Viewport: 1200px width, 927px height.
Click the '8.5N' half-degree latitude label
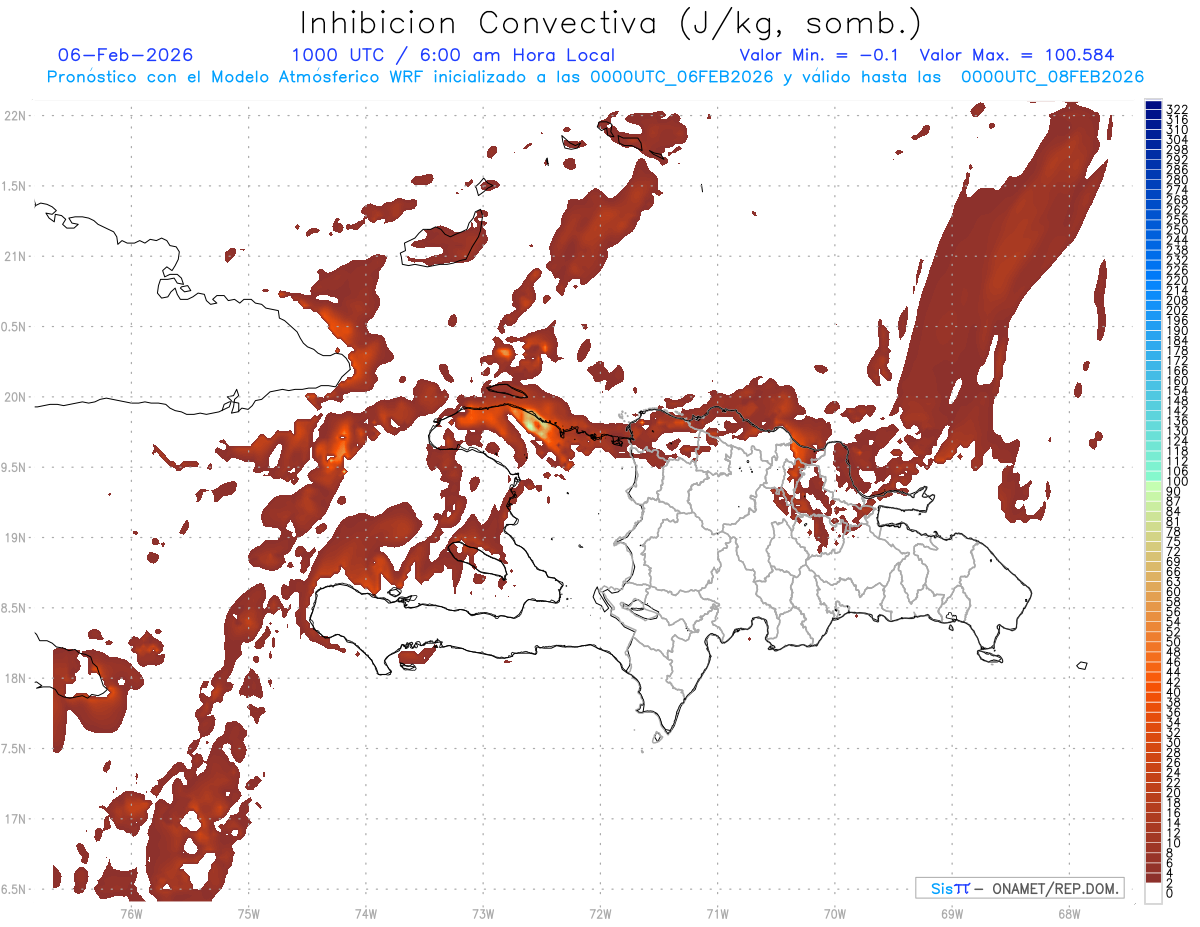[x=15, y=608]
